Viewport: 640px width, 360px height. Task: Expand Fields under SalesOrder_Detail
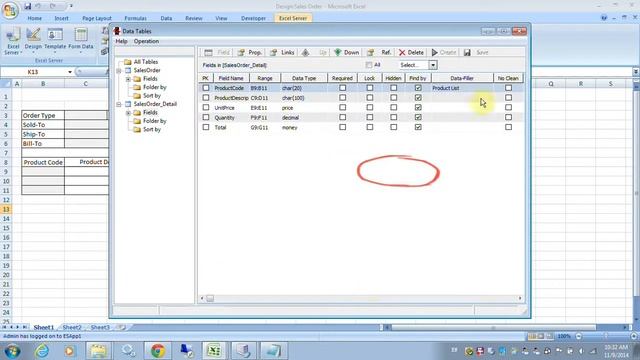[128, 113]
